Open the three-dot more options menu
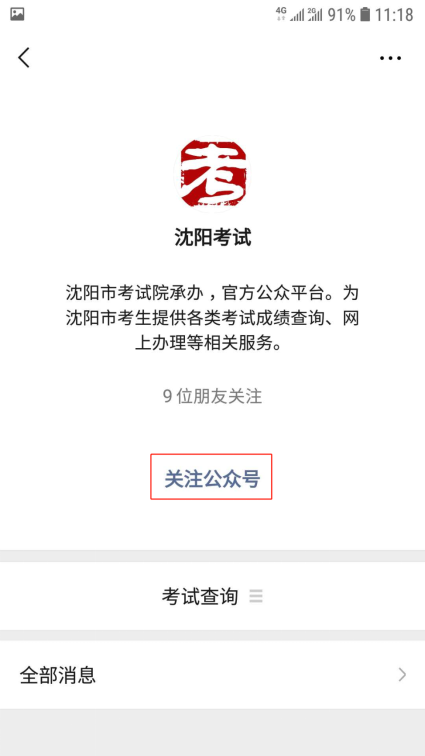This screenshot has width=425, height=756. [390, 58]
